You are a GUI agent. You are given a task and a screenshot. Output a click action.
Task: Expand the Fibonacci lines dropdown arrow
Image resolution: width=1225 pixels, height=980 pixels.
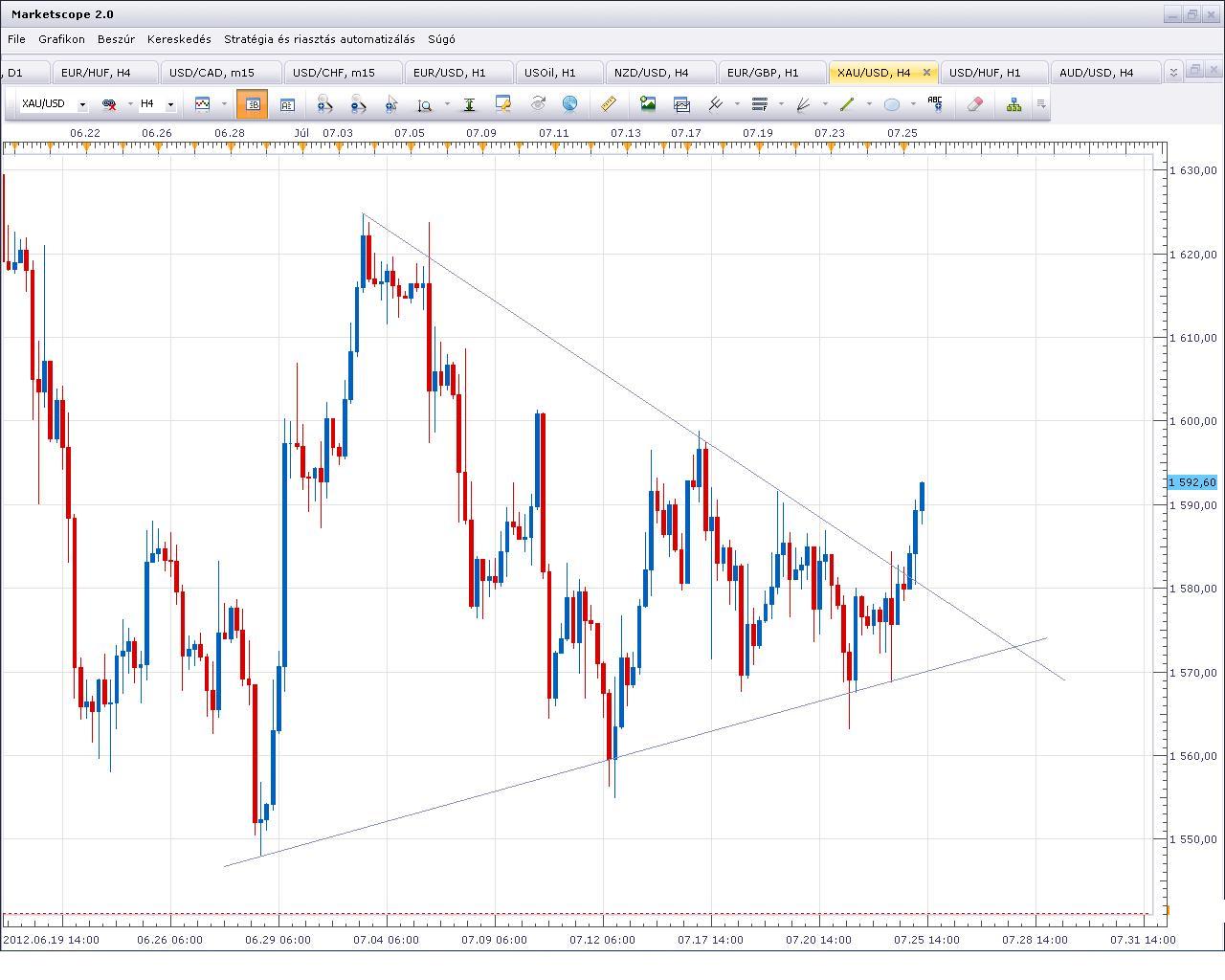coord(781,103)
